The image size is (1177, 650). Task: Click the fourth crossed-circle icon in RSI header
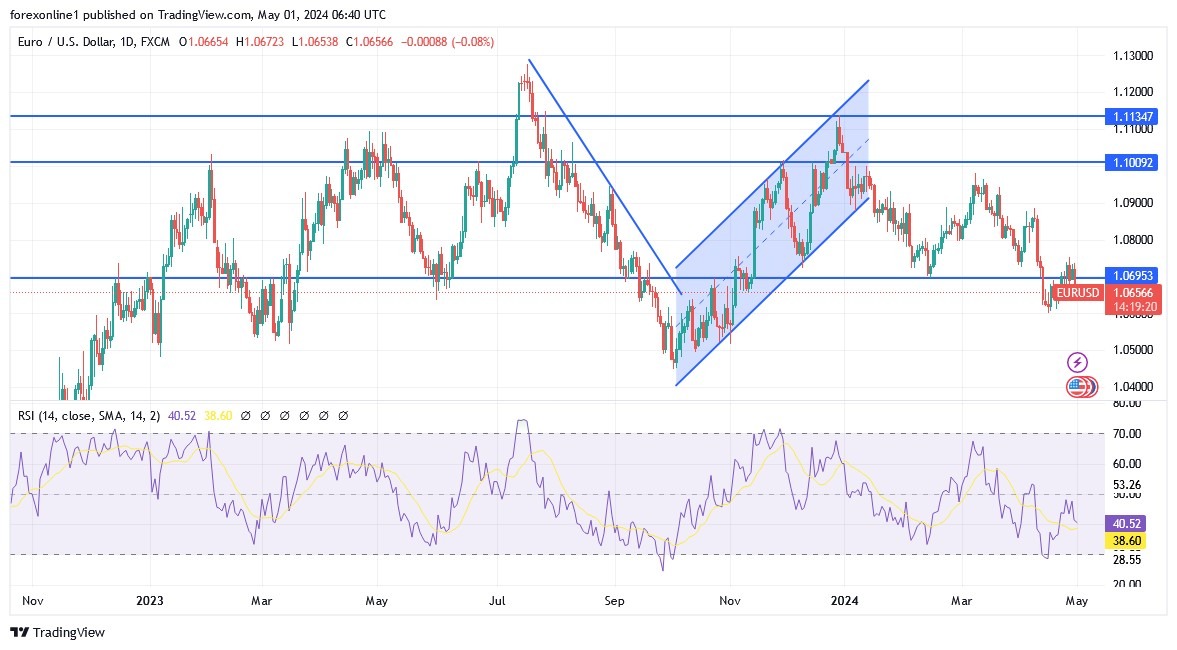[x=306, y=415]
